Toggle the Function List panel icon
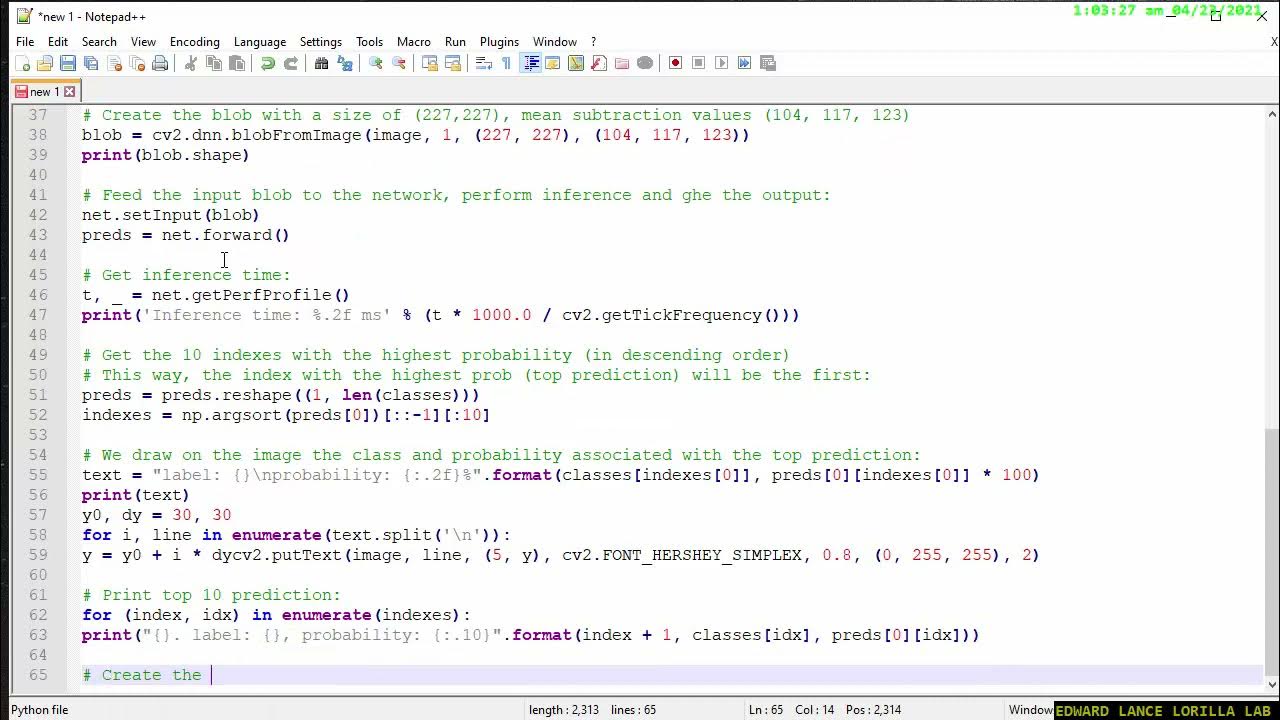This screenshot has width=1280, height=720. click(x=599, y=63)
